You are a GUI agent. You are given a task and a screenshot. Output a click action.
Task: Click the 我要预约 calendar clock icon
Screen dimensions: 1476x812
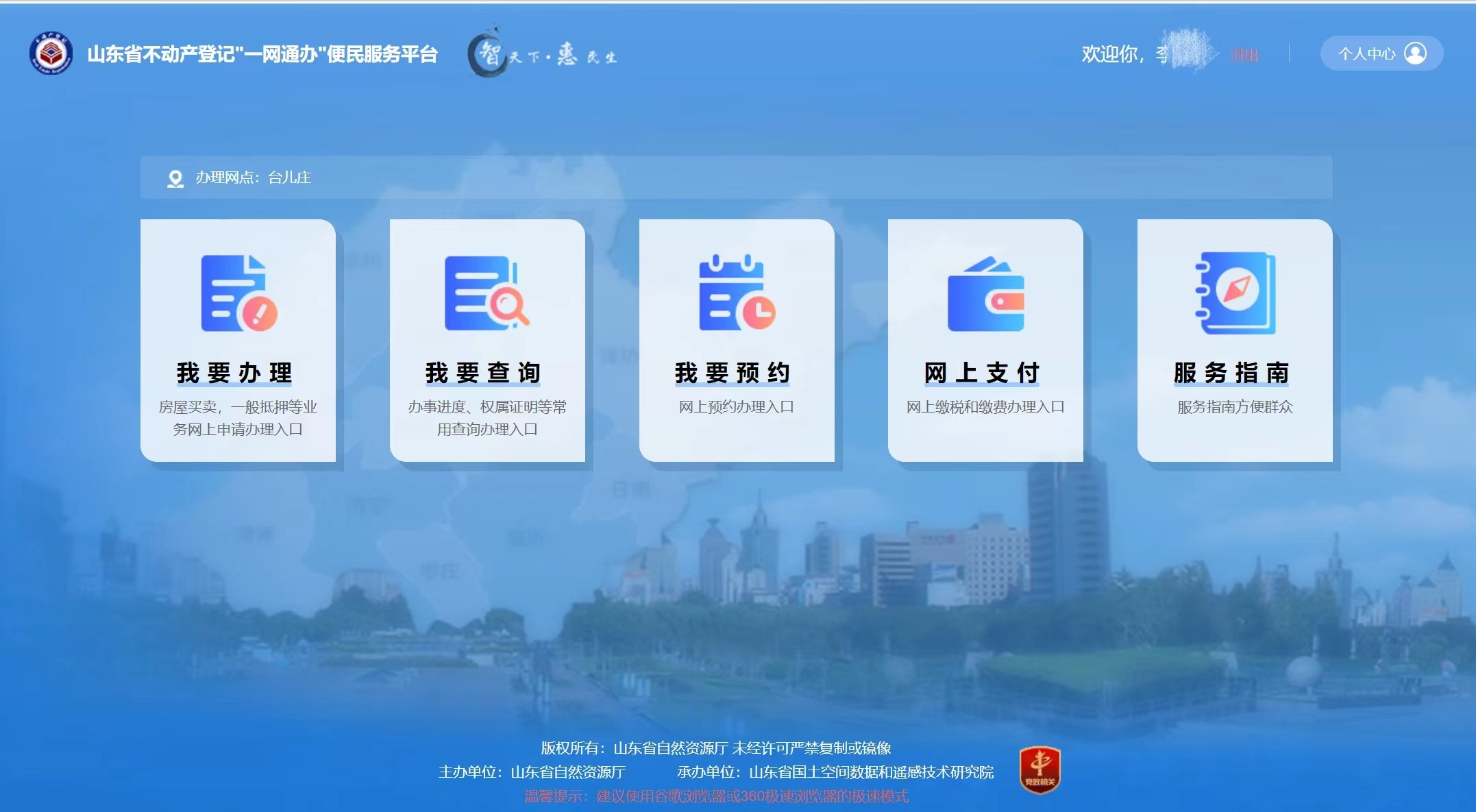tap(736, 293)
